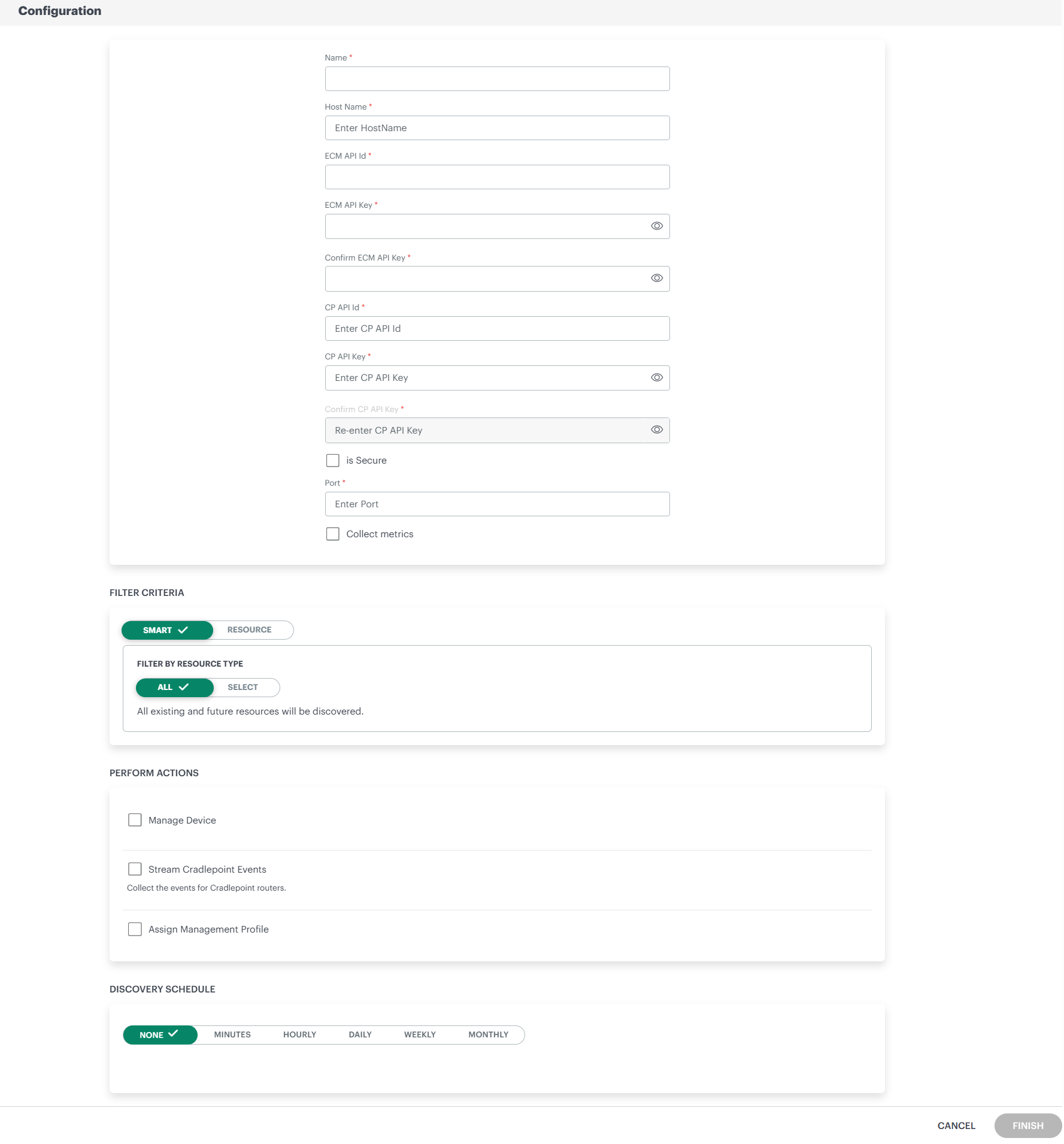Image resolution: width=1064 pixels, height=1144 pixels.
Task: Reveal the CP API Key value
Action: (657, 377)
